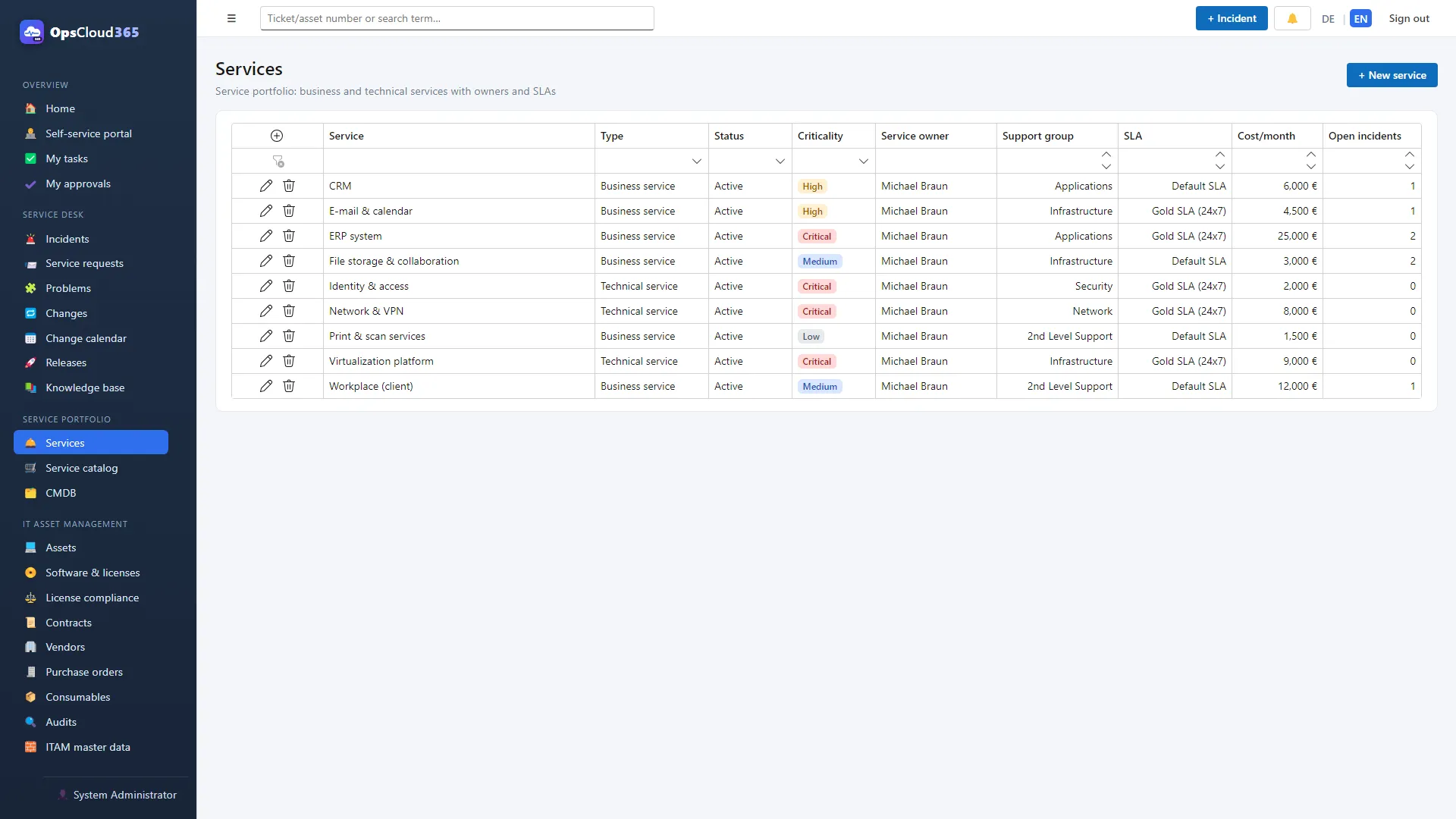Decrement the Open incidents filter value

1410,167
